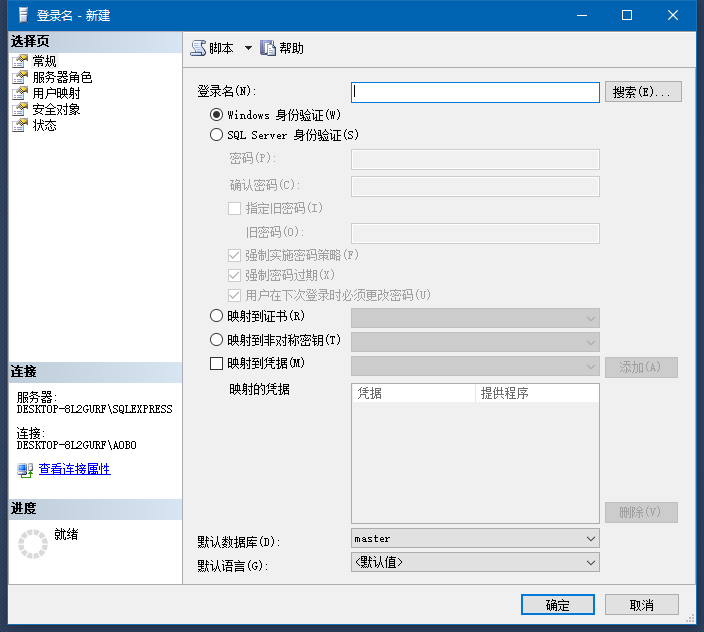704x632 pixels.
Task: Click the 删除(V) button
Action: tap(641, 512)
